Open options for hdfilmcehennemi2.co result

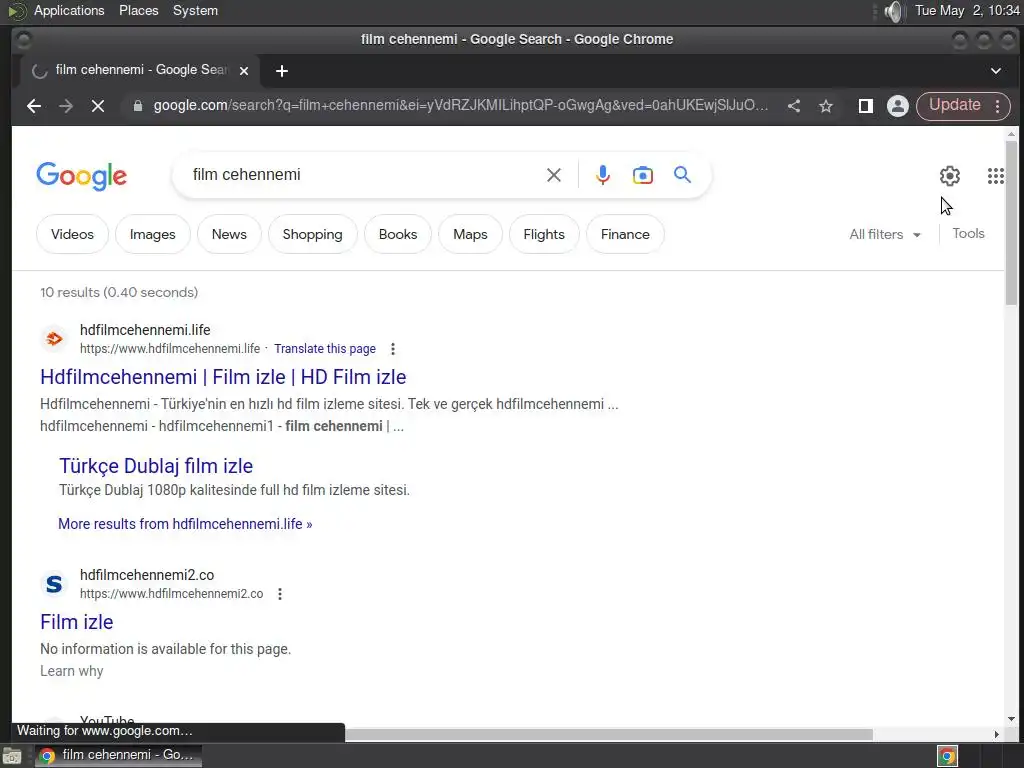[x=280, y=594]
